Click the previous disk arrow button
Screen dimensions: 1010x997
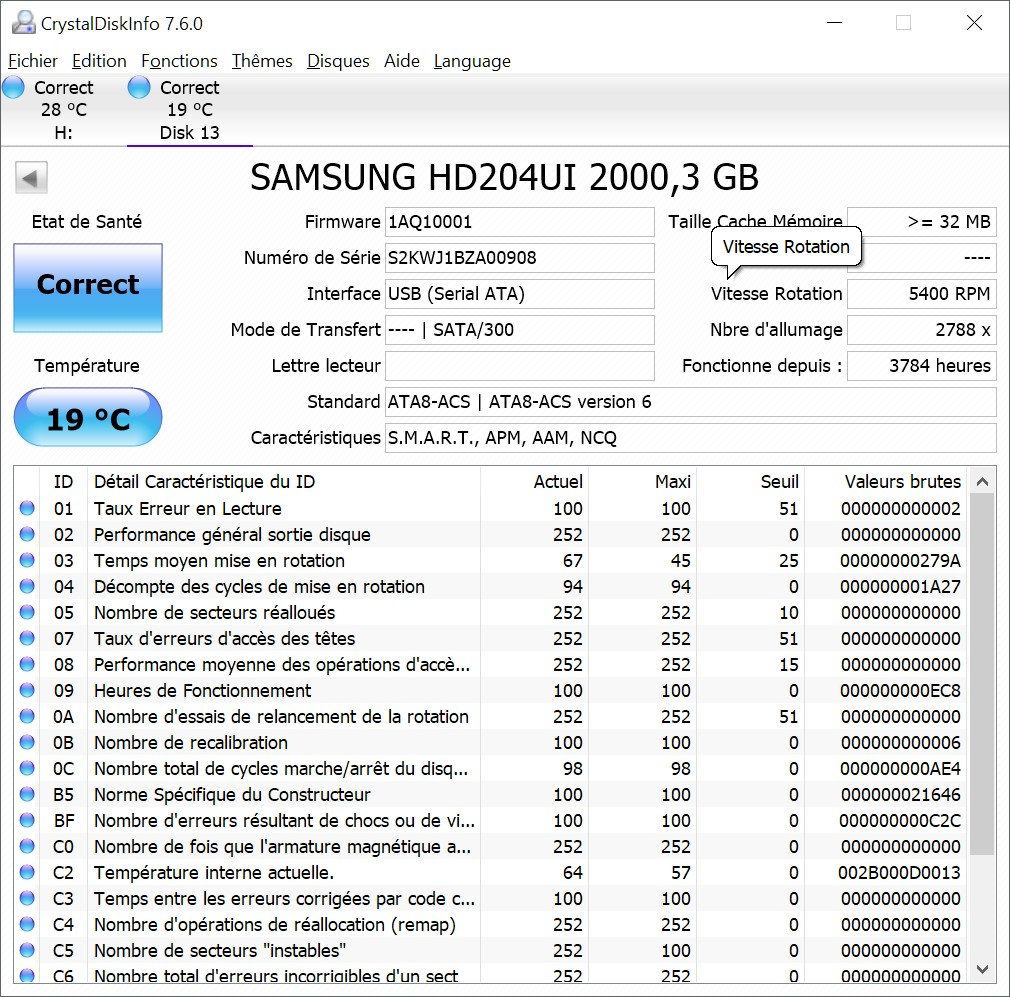(31, 178)
